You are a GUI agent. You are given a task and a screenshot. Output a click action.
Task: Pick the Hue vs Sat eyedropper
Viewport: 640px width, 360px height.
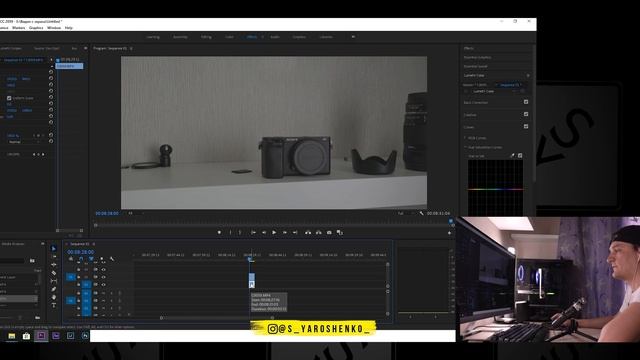[x=513, y=156]
